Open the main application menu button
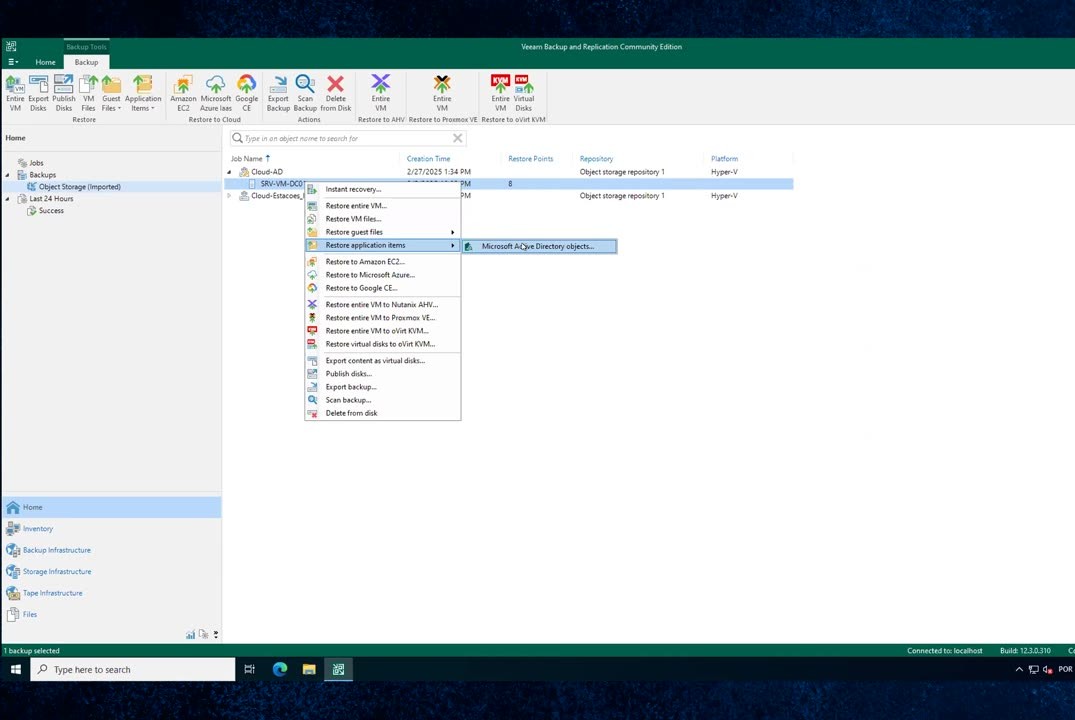Image resolution: width=1075 pixels, height=720 pixels. click(12, 62)
